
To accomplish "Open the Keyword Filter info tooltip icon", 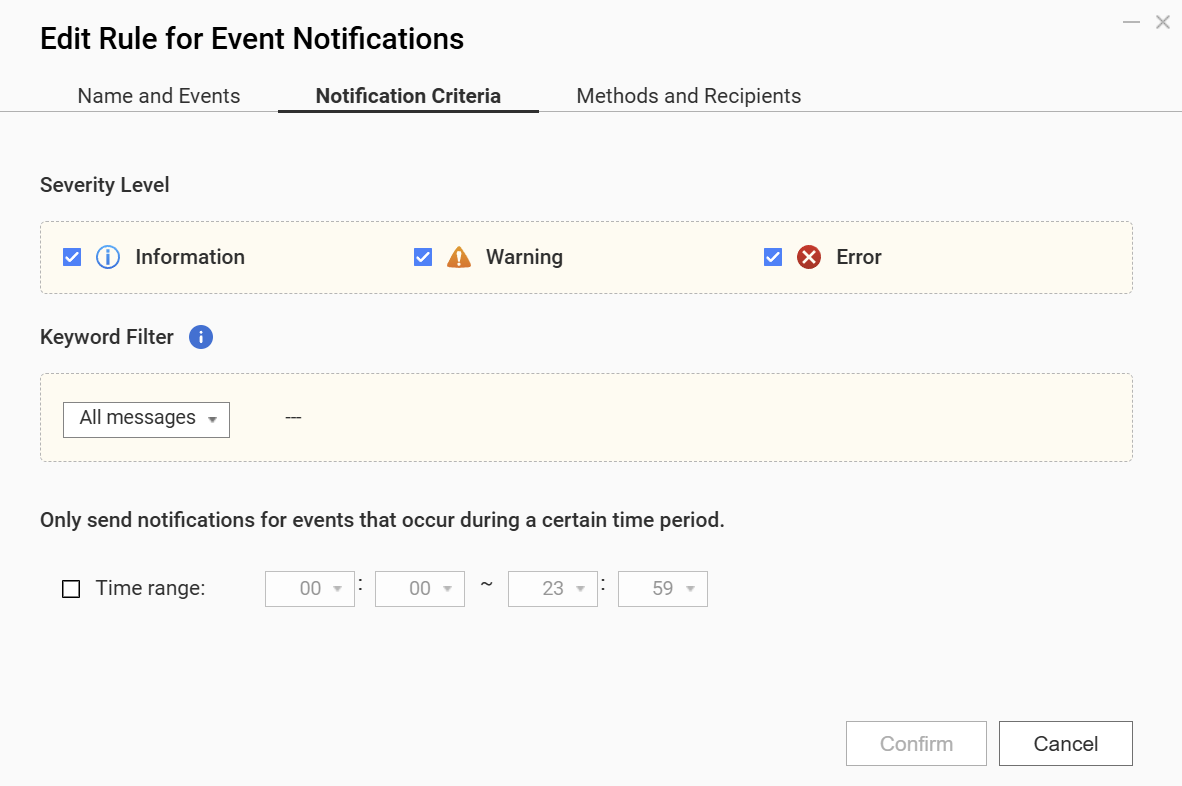I will pyautogui.click(x=201, y=337).
